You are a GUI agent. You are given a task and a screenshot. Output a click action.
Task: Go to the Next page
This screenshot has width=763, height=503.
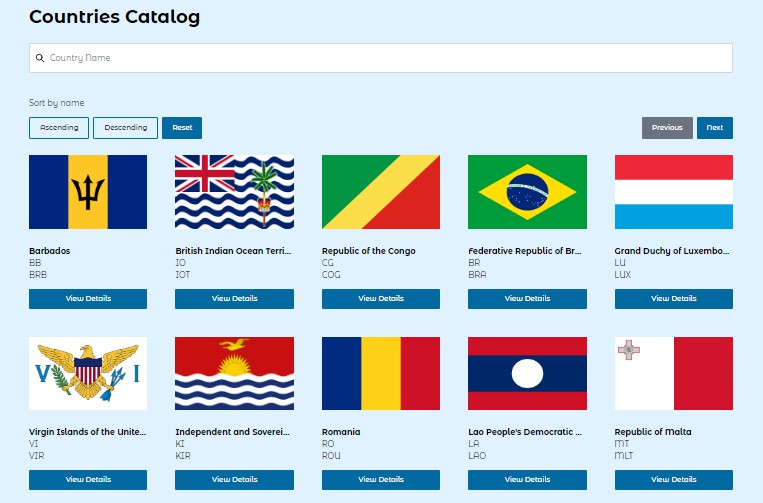(714, 128)
